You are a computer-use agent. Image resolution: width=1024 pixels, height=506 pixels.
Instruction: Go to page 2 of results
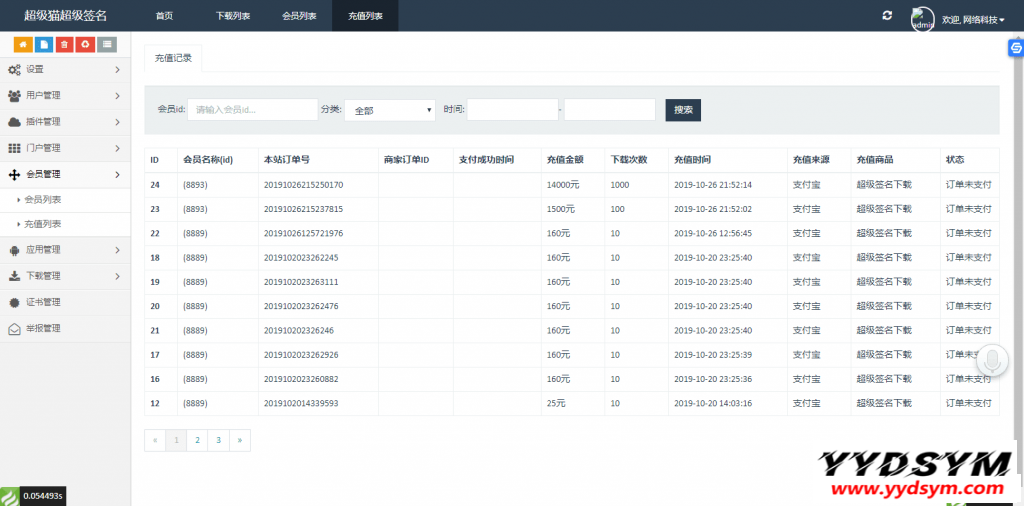[x=197, y=440]
